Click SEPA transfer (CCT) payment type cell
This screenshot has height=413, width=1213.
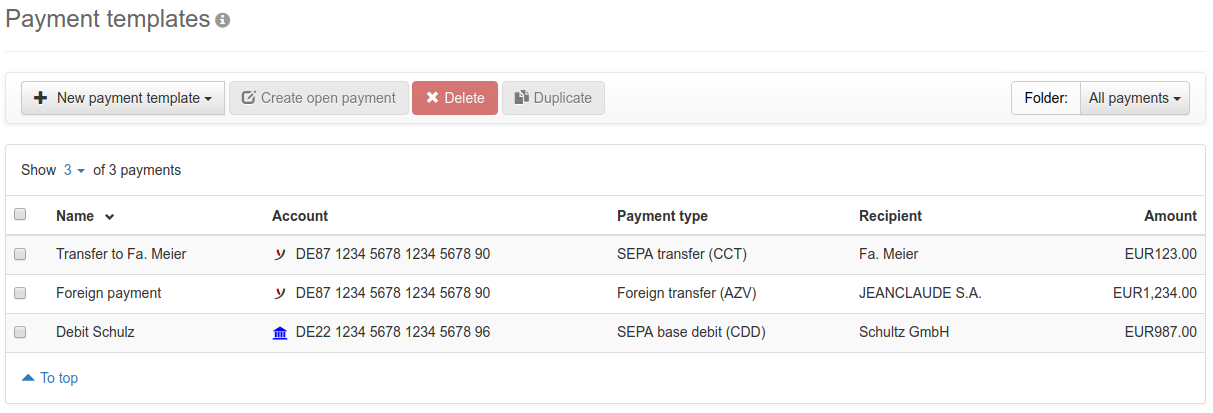click(682, 254)
